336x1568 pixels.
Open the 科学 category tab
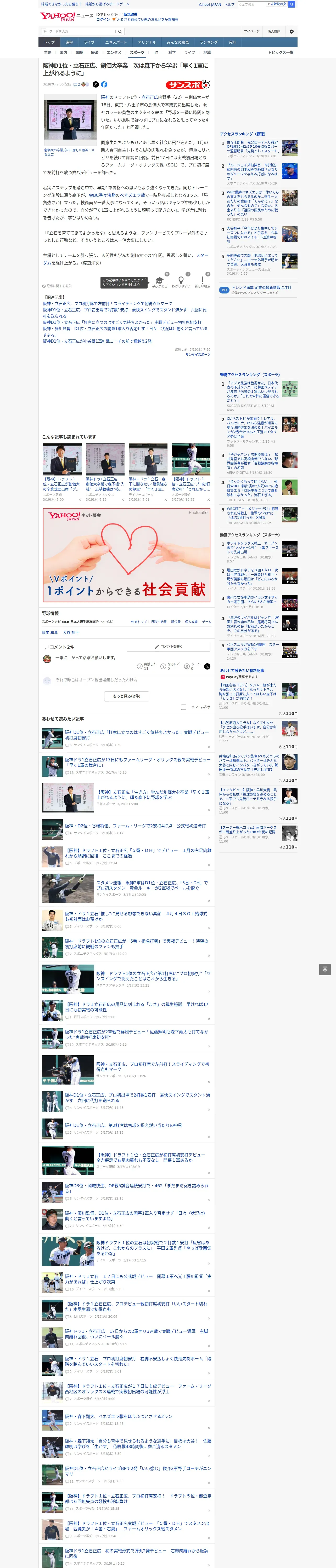point(172,52)
